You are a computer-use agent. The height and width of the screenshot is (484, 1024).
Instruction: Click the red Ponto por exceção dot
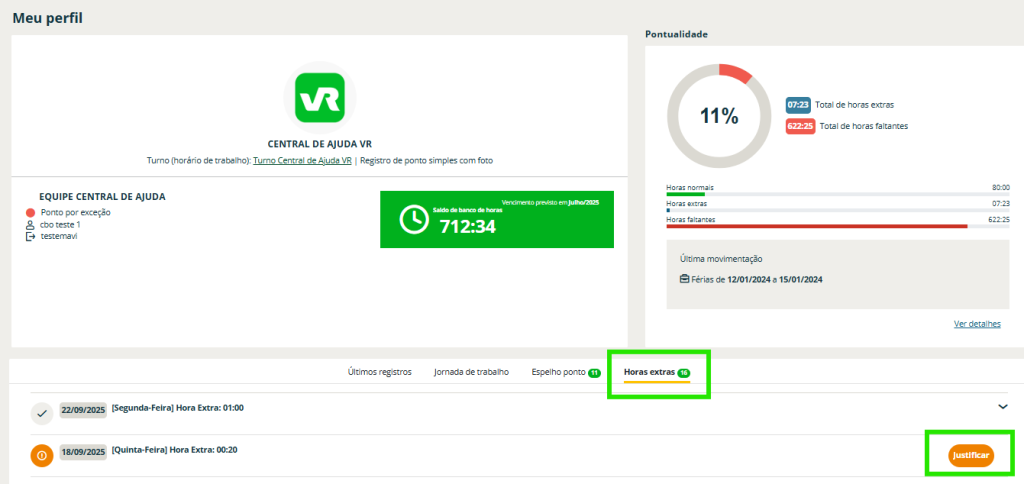tap(31, 213)
